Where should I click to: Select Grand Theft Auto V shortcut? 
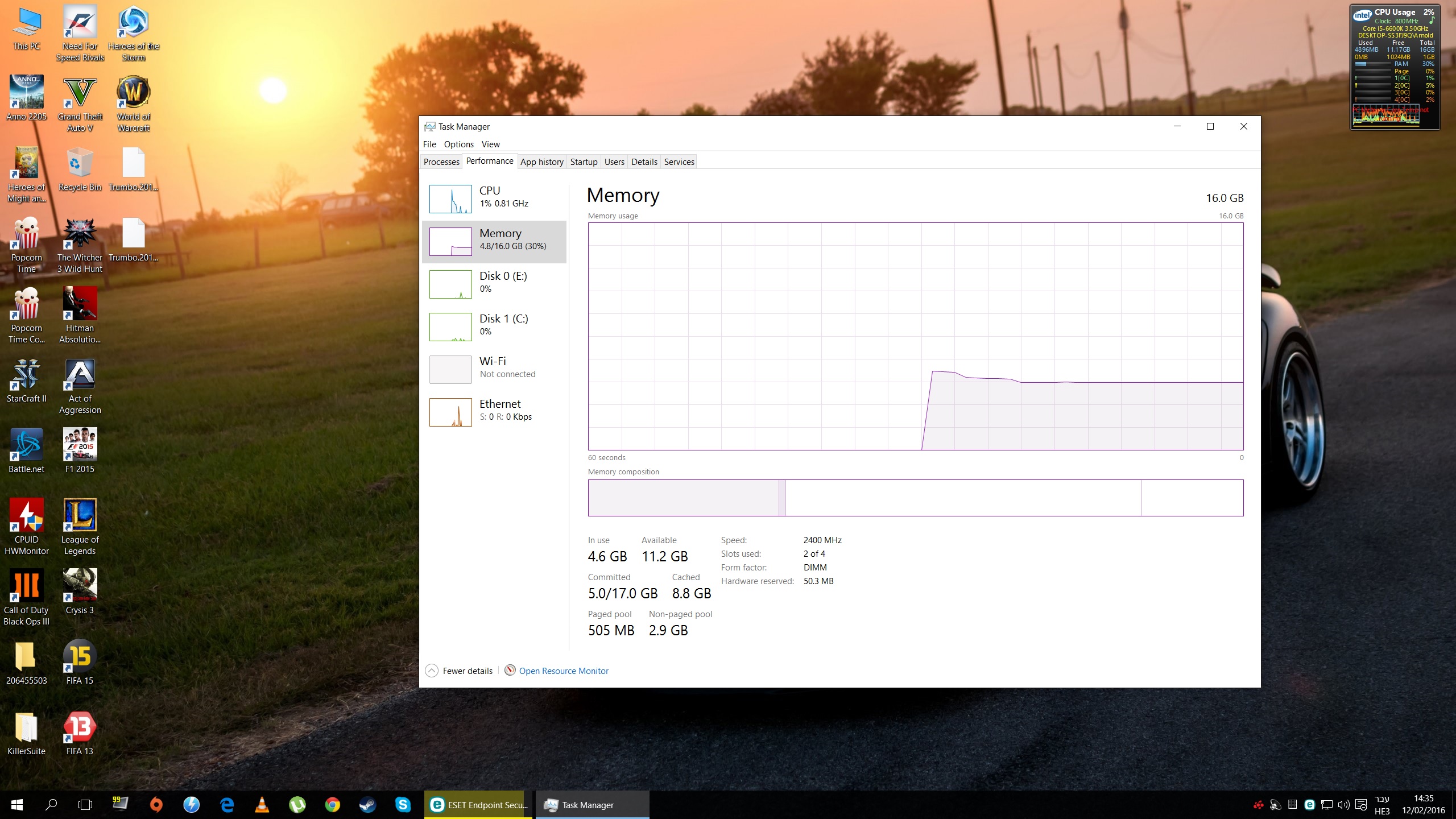coord(80,105)
